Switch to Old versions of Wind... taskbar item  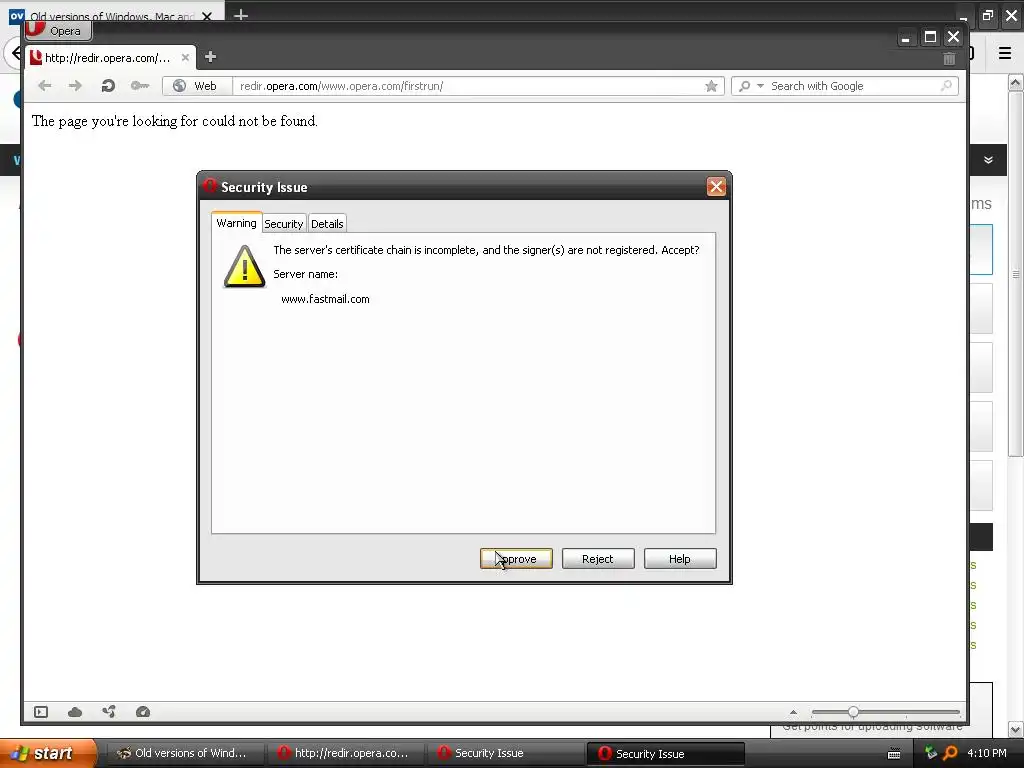point(183,753)
